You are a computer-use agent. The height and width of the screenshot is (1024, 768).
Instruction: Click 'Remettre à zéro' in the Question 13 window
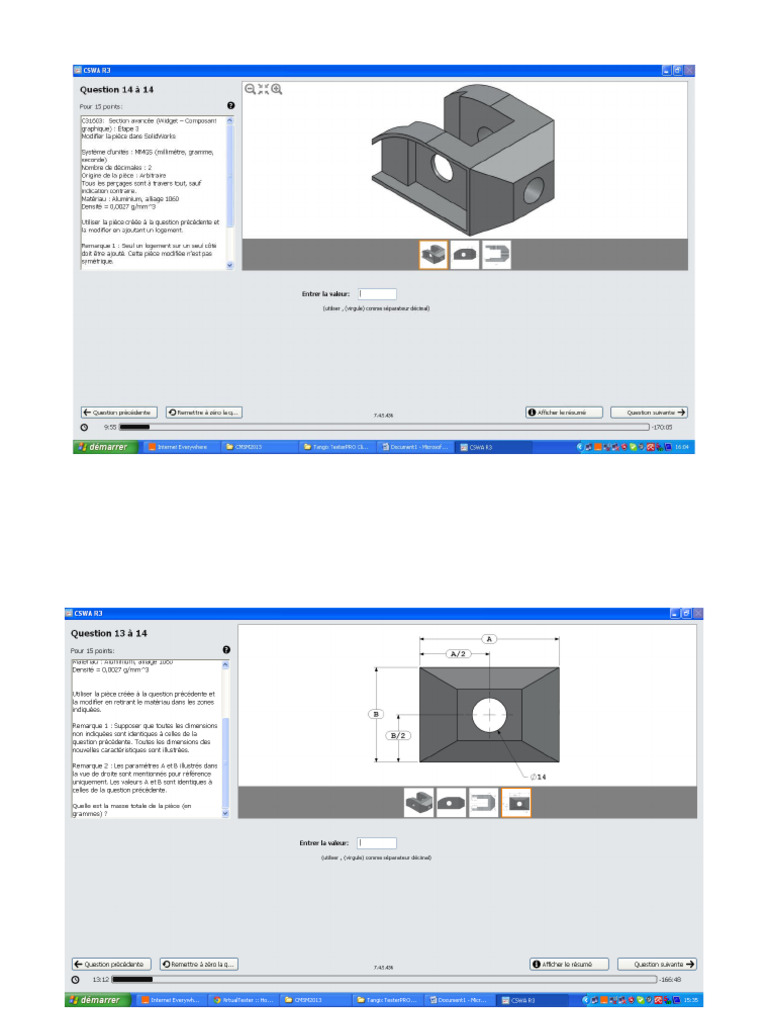199,965
